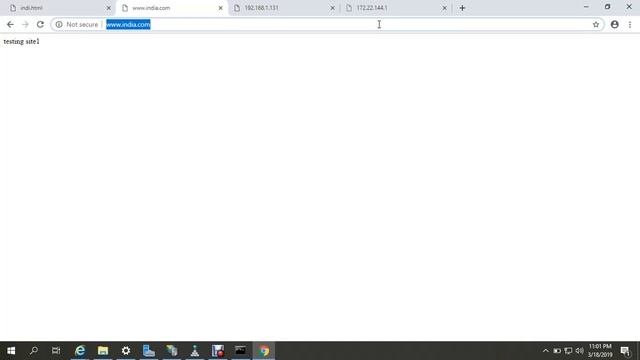
Task: Open Task View on the taskbar
Action: coord(56,351)
